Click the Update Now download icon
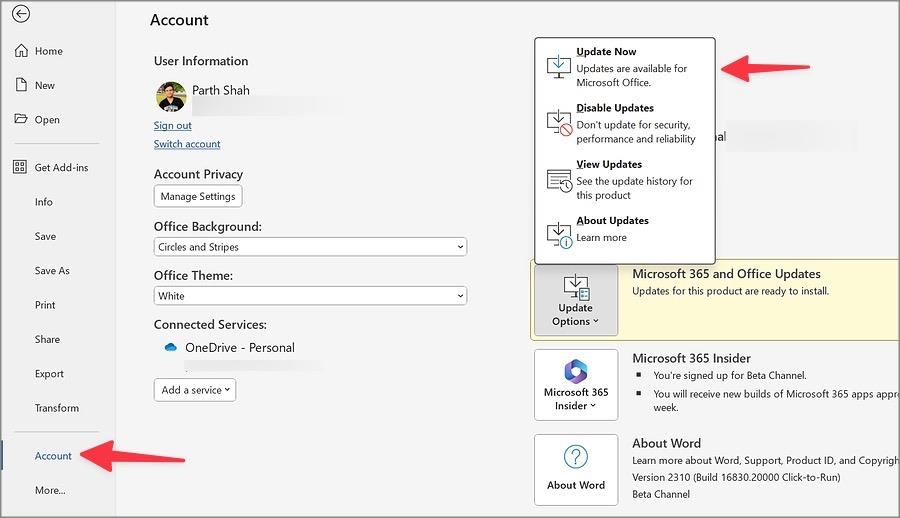Image resolution: width=900 pixels, height=518 pixels. tap(558, 67)
